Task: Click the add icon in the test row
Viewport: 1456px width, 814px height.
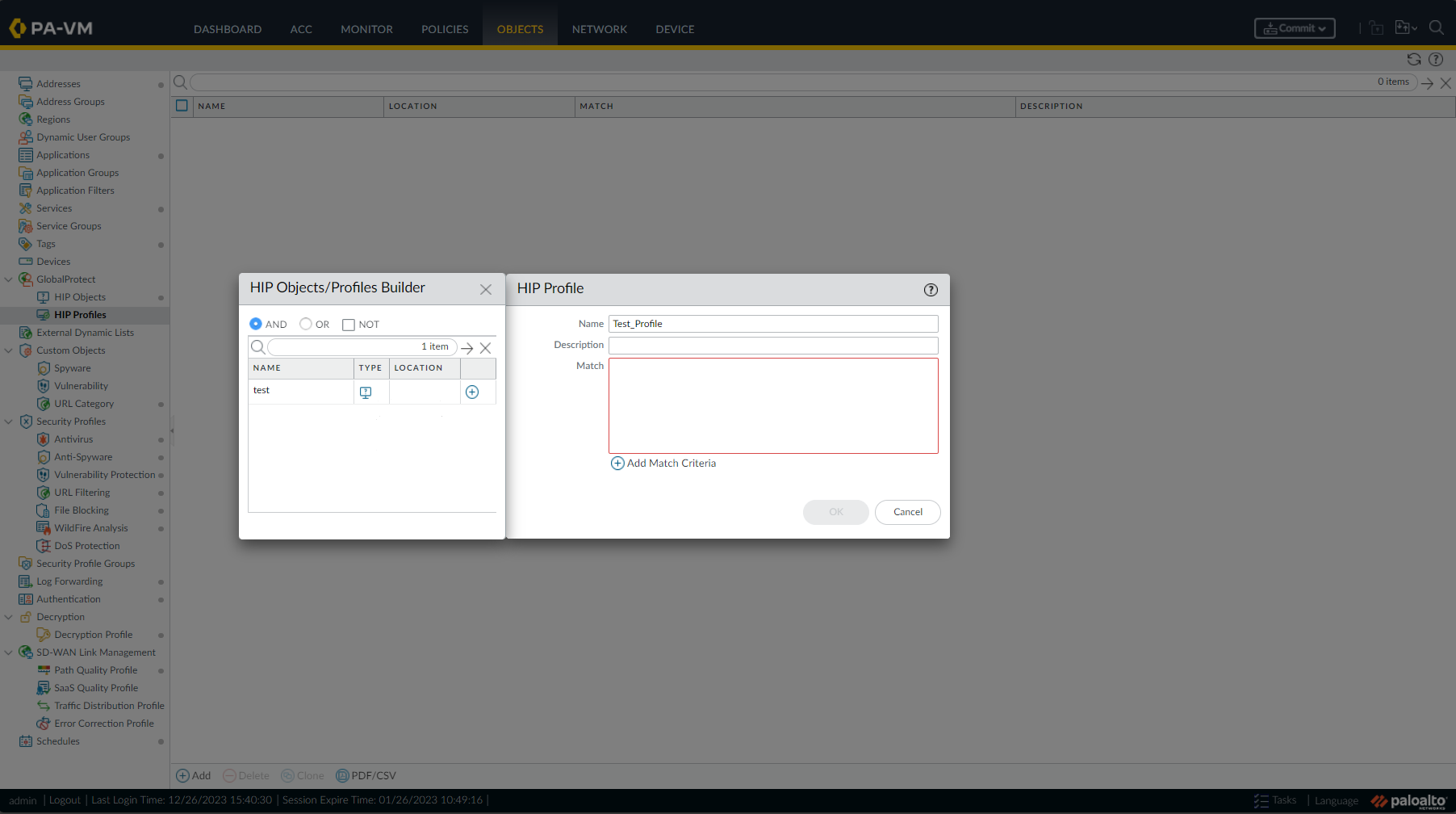Action: (x=472, y=392)
